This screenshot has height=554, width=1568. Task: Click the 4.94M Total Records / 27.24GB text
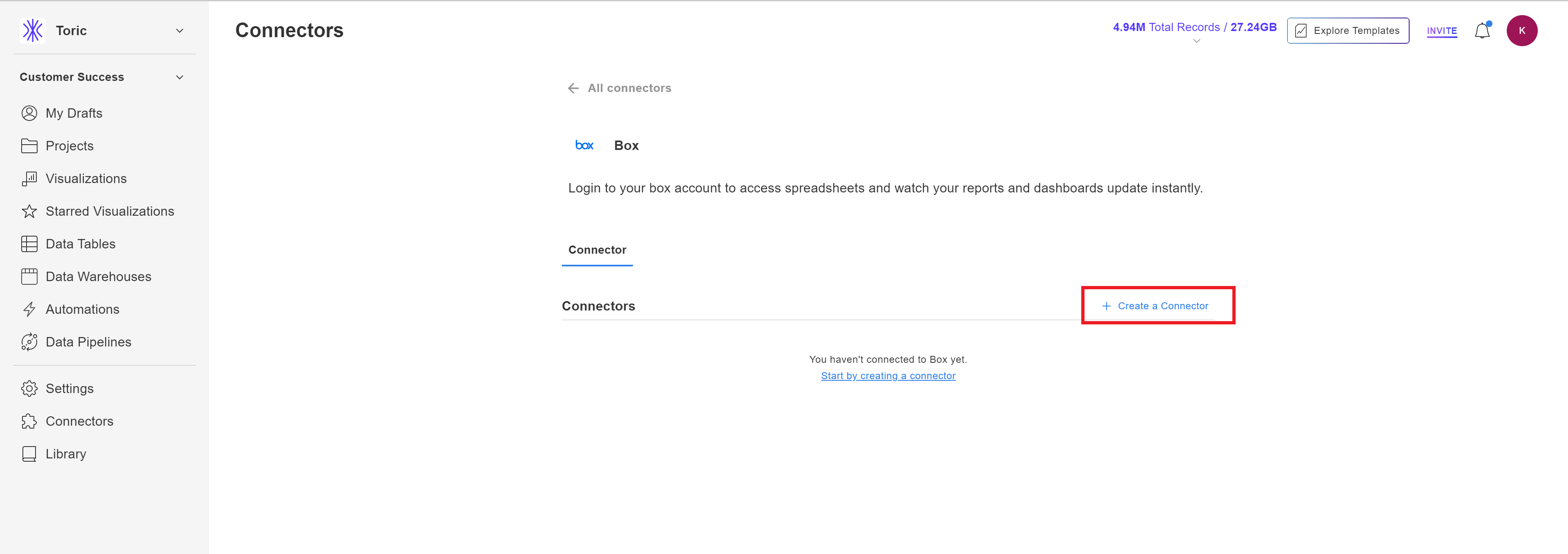tap(1194, 27)
